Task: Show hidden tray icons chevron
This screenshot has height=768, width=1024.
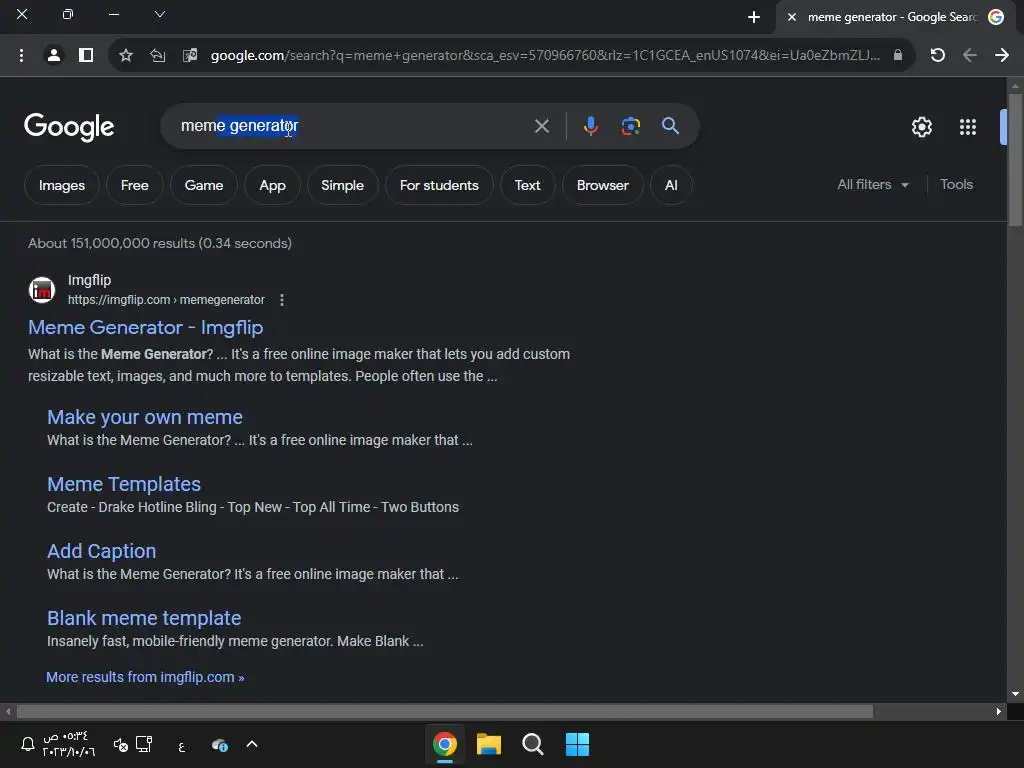Action: pyautogui.click(x=252, y=744)
